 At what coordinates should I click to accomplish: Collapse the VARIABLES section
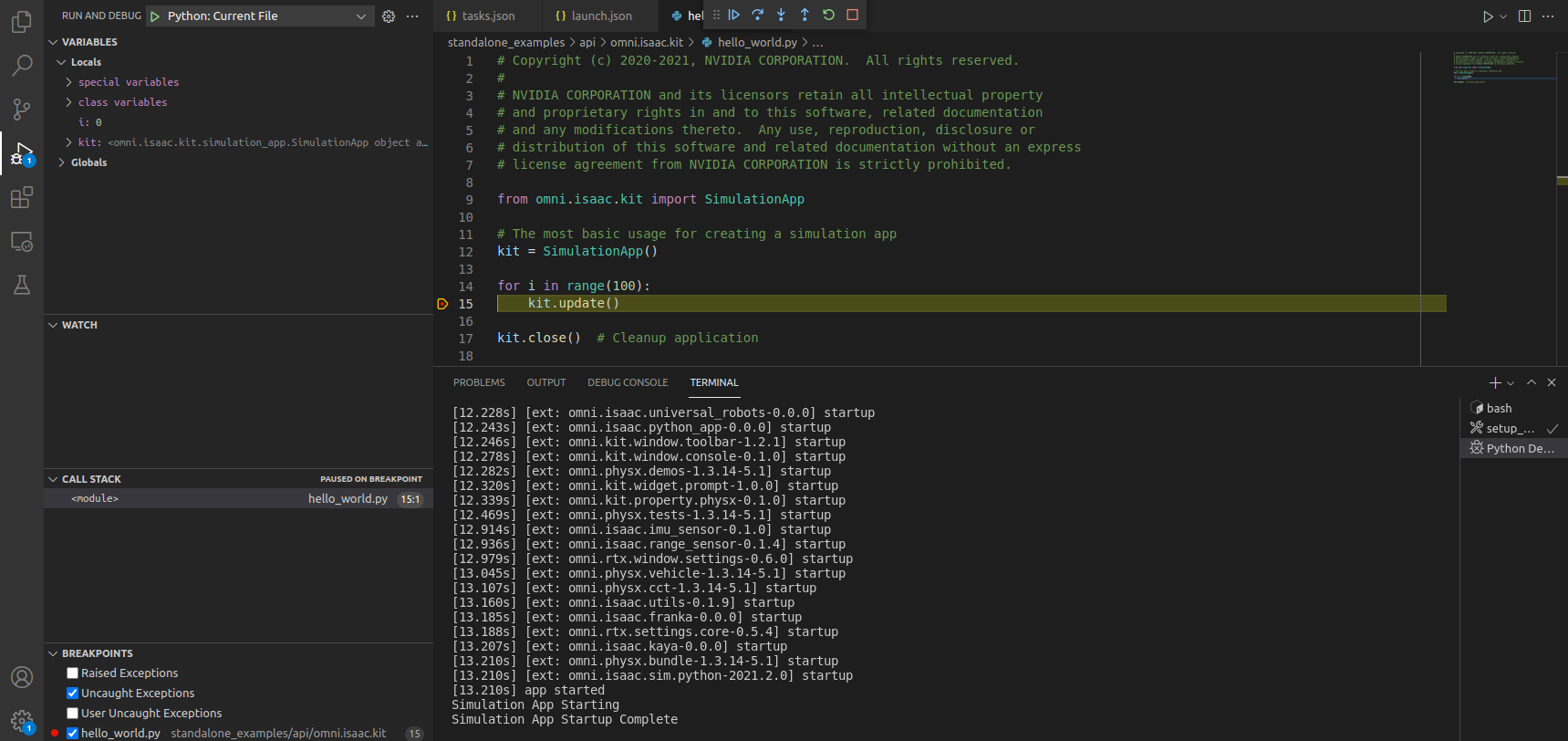pyautogui.click(x=53, y=42)
